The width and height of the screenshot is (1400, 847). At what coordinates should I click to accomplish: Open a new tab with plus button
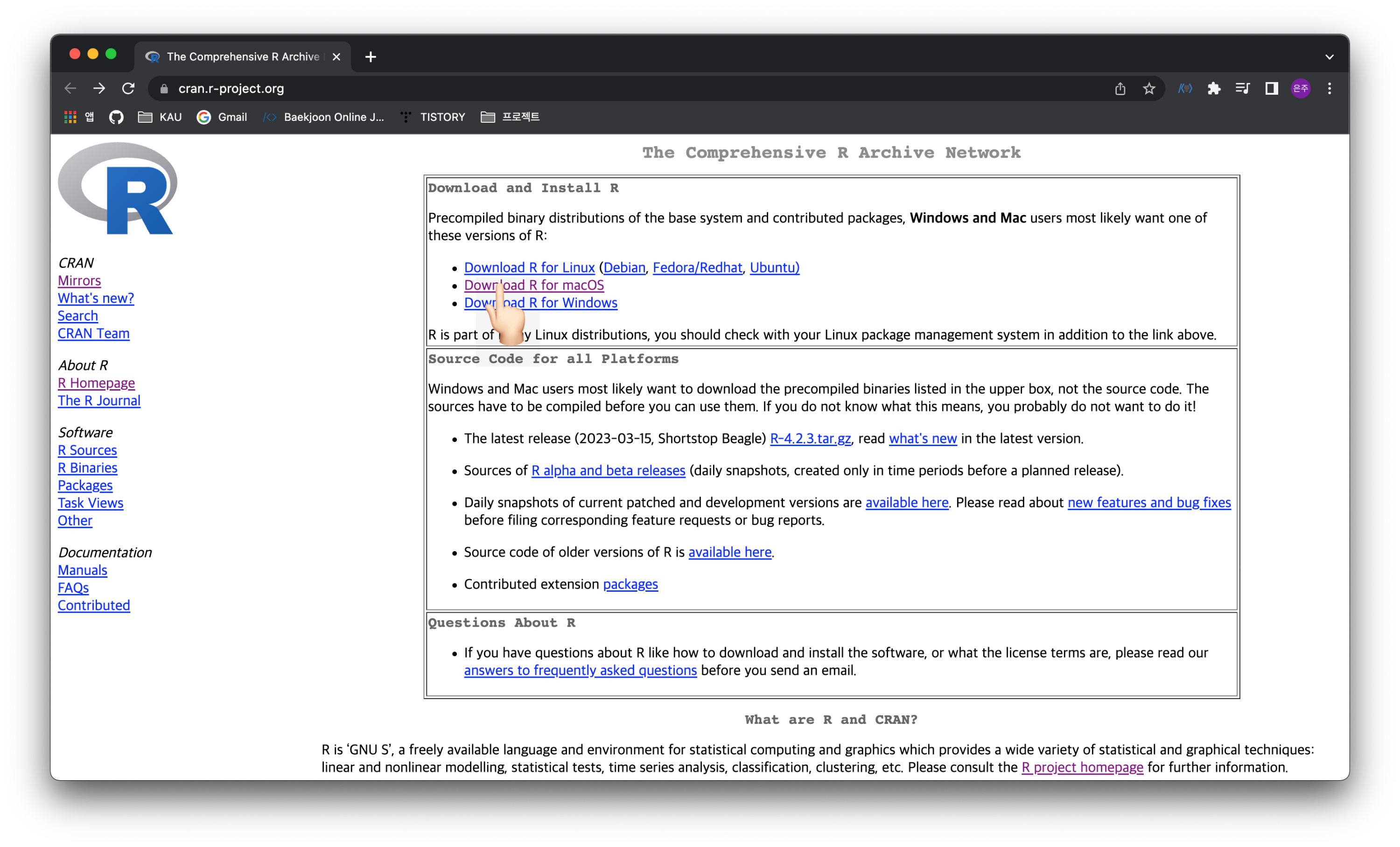[x=371, y=57]
